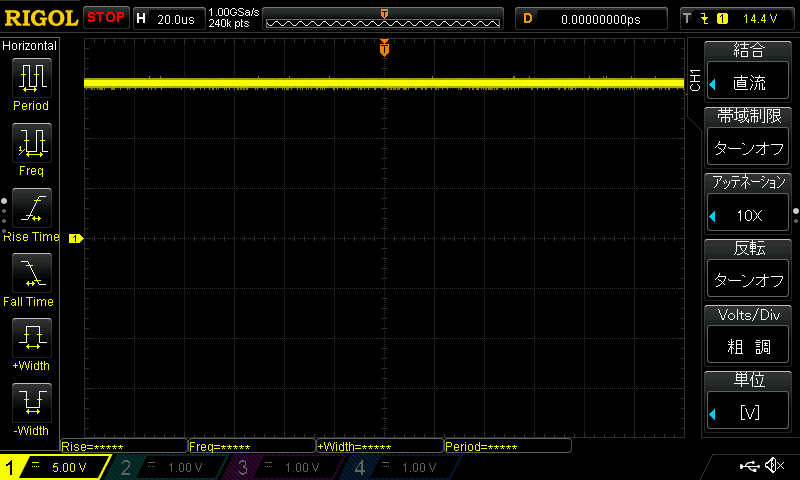Click the Rise=***** measurement result
Image resolution: width=800 pixels, height=480 pixels.
tap(124, 446)
